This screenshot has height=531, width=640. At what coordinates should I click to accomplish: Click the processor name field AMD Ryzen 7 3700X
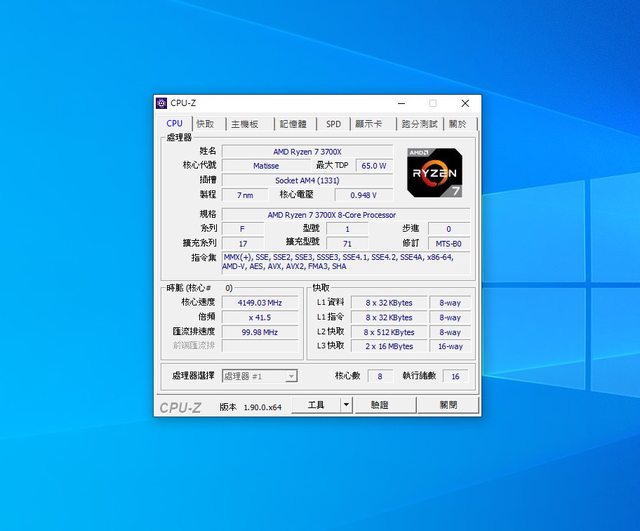(x=307, y=151)
